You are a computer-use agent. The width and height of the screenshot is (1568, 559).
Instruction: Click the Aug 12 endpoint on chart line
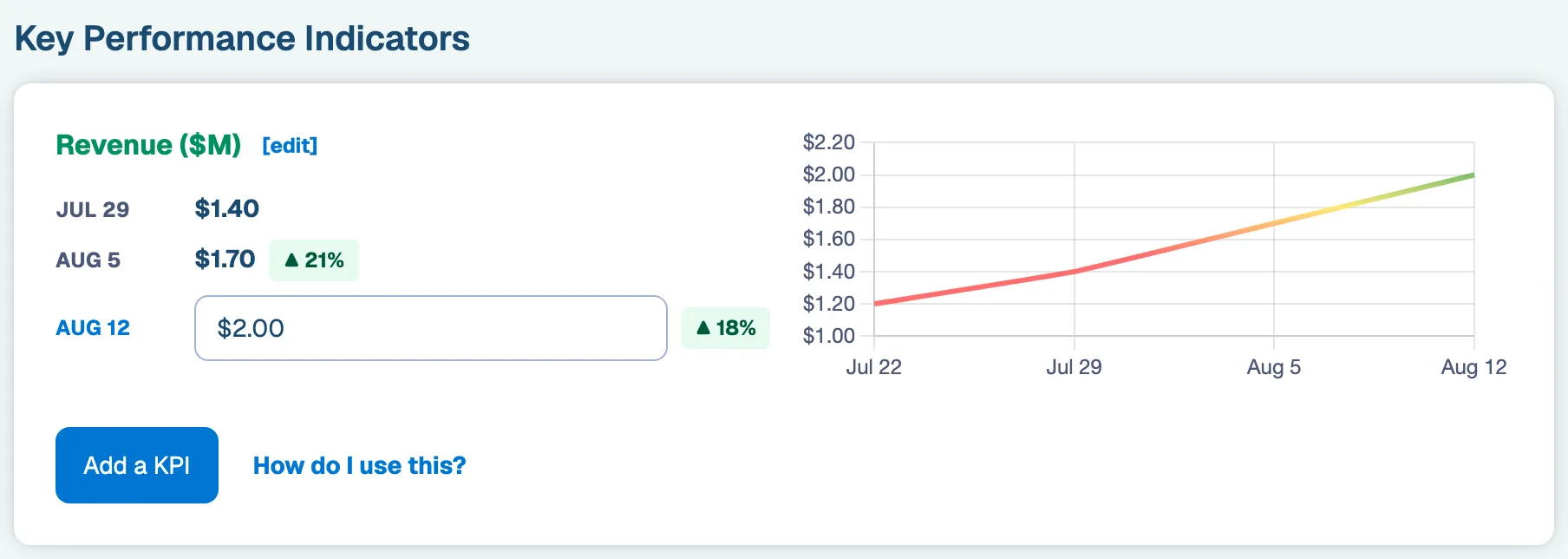click(1473, 175)
